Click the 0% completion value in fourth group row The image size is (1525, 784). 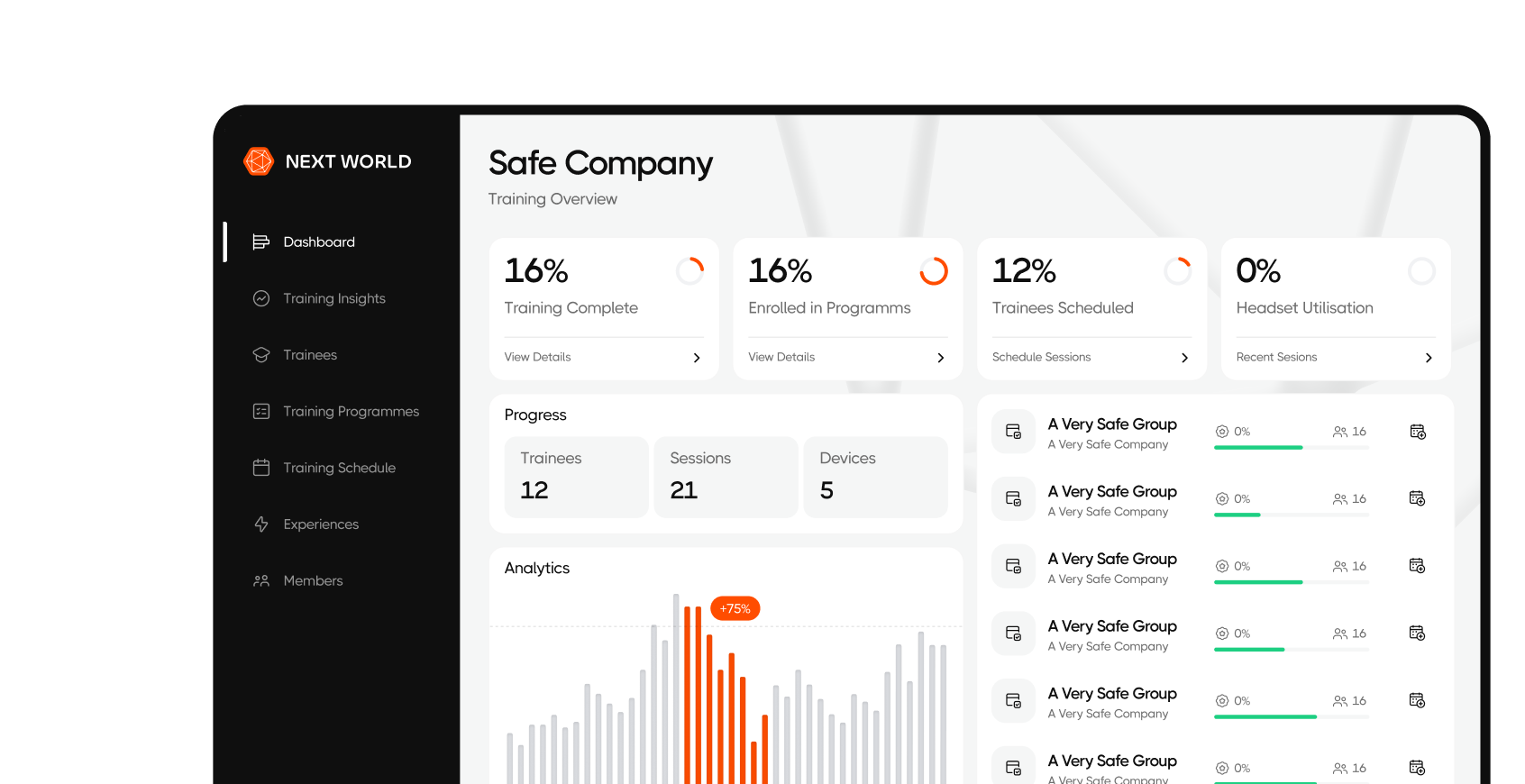(1242, 634)
